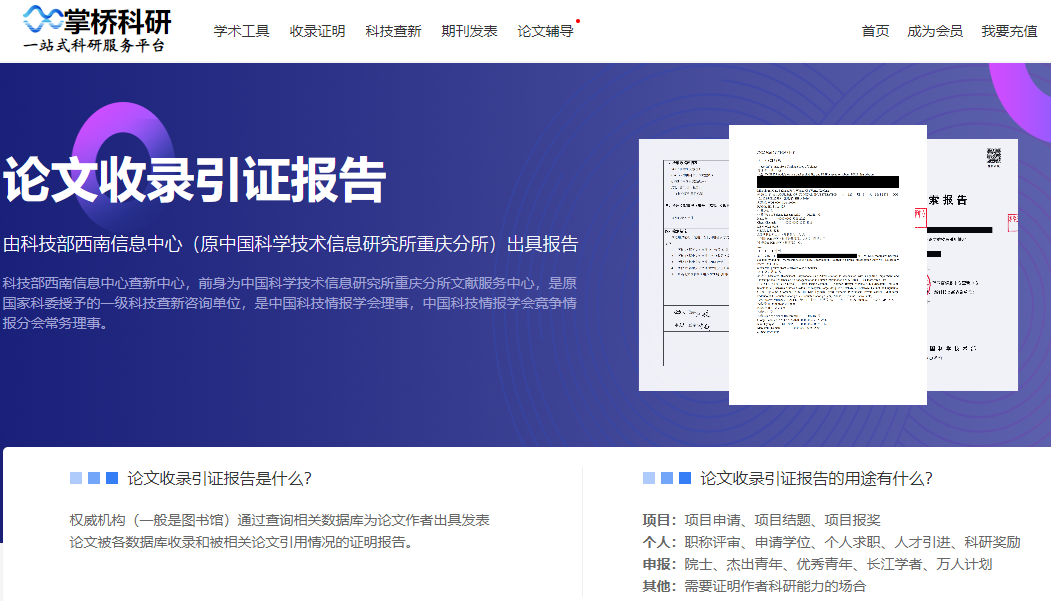Open the 科技查新 menu
Image resolution: width=1051 pixels, height=601 pixels.
(393, 31)
